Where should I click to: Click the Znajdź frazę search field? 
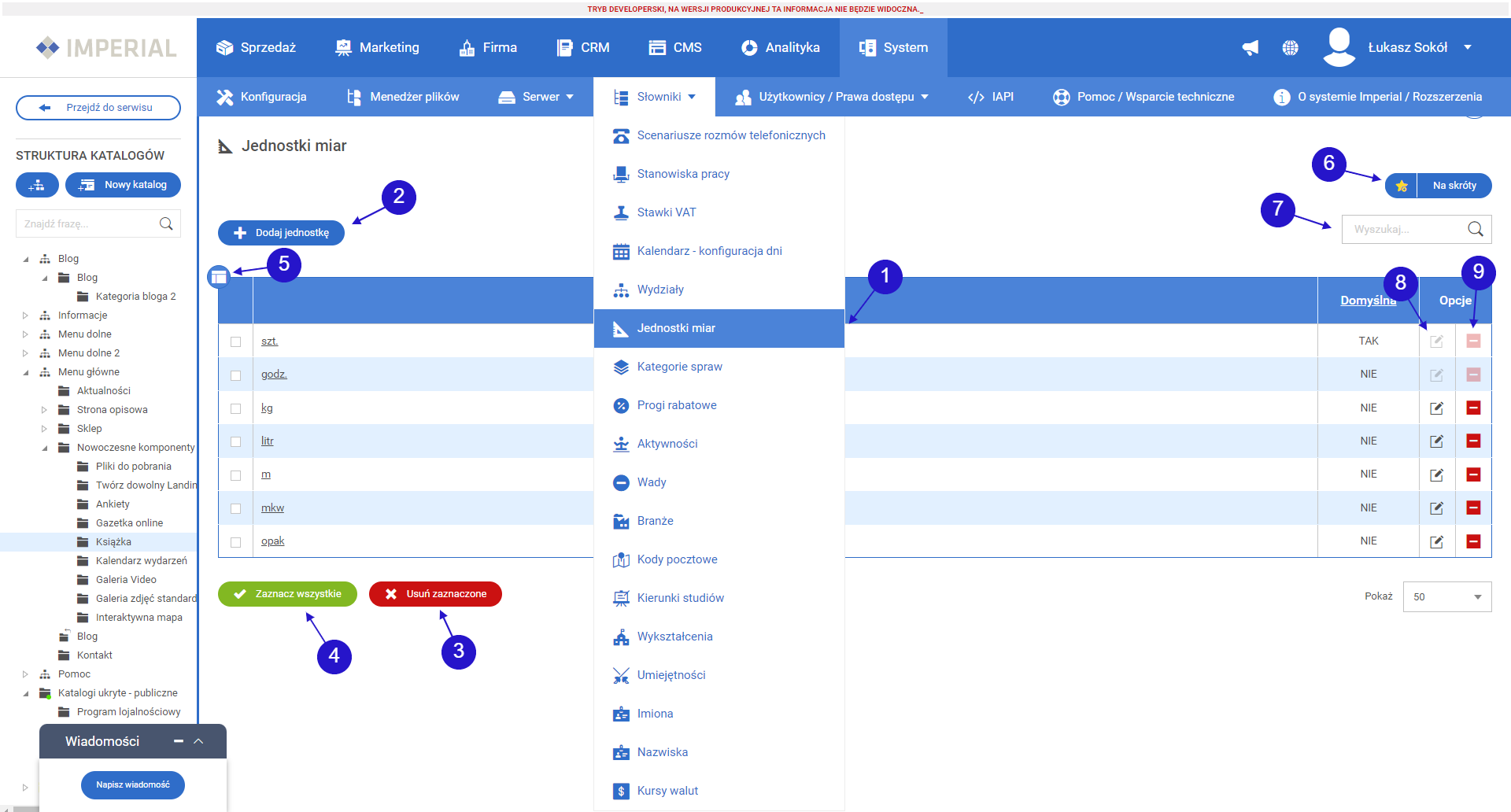88,224
